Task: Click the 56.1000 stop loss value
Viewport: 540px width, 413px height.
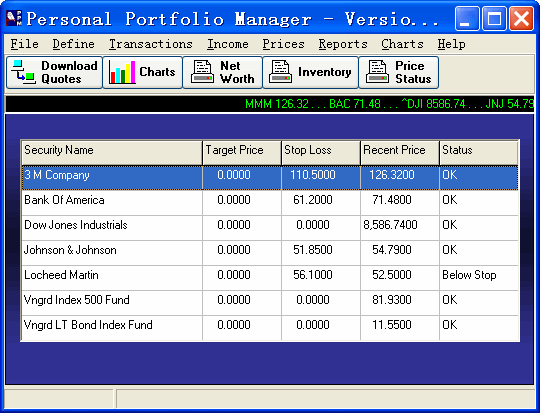Action: pyautogui.click(x=313, y=275)
